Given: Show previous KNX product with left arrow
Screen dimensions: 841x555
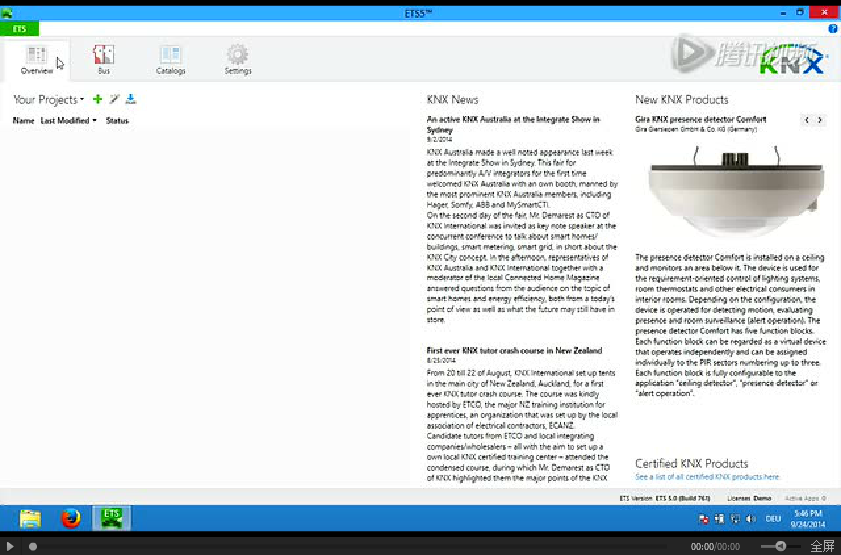Looking at the screenshot, I should pos(807,120).
